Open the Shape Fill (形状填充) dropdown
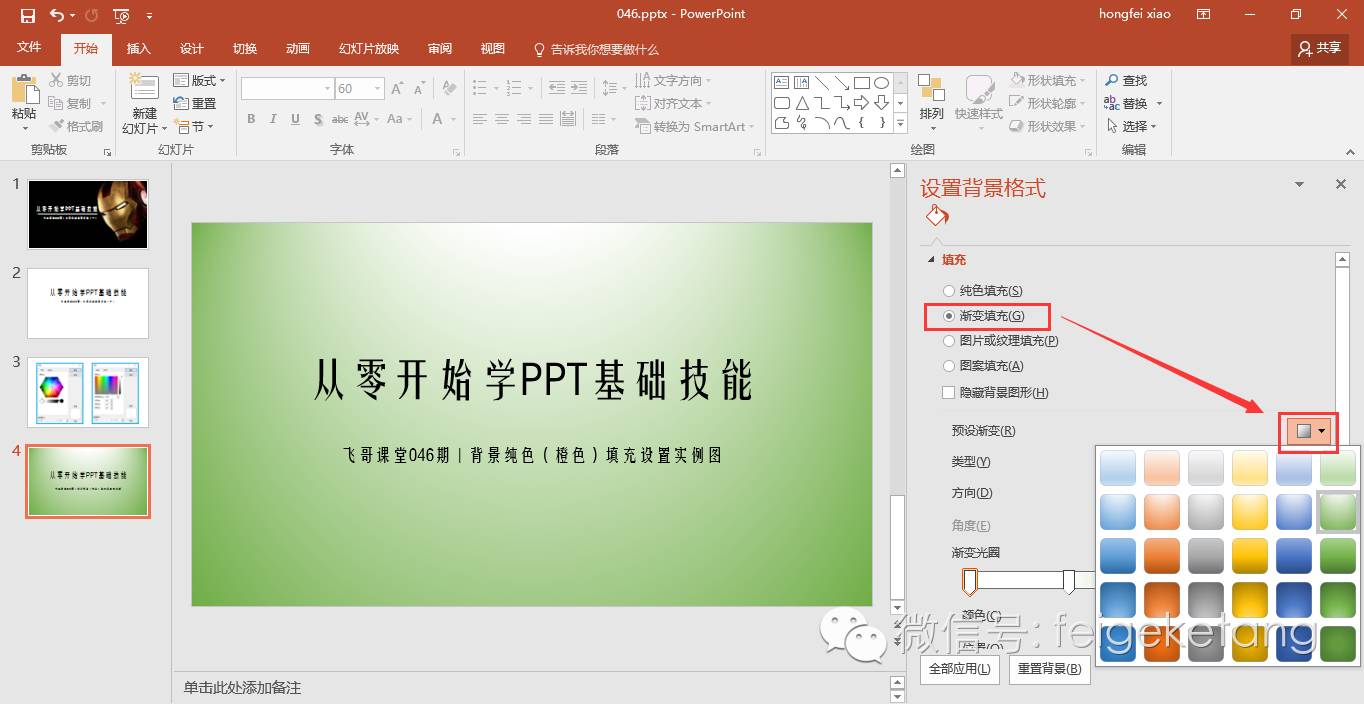 click(x=1047, y=80)
